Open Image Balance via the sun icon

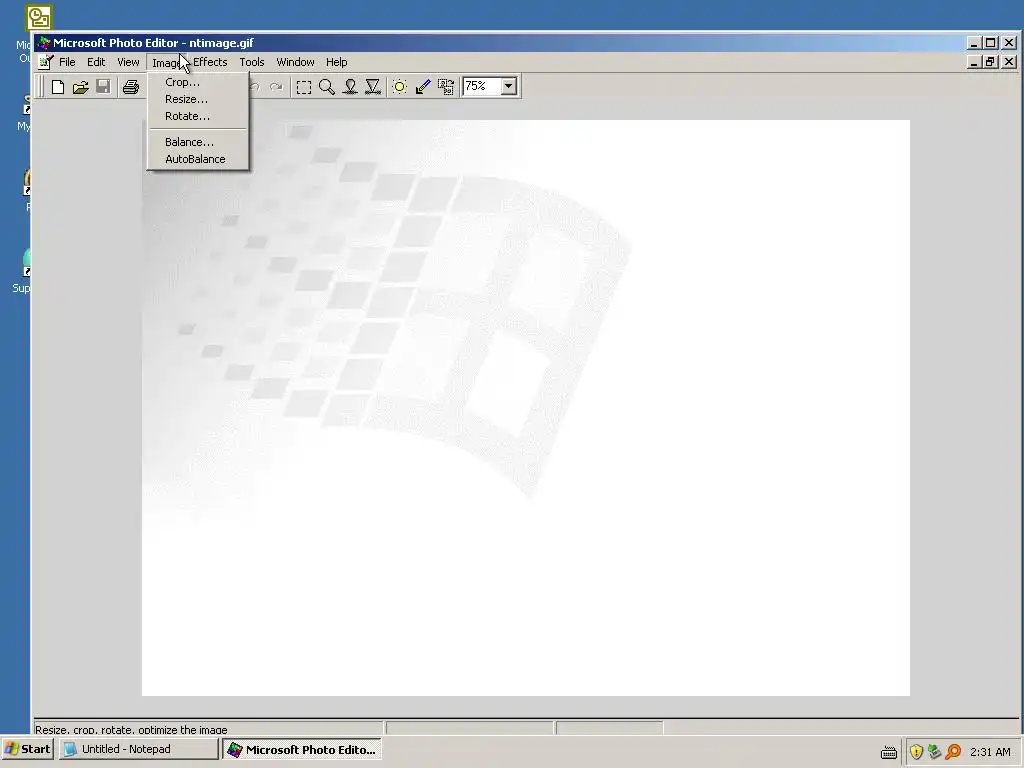(400, 87)
